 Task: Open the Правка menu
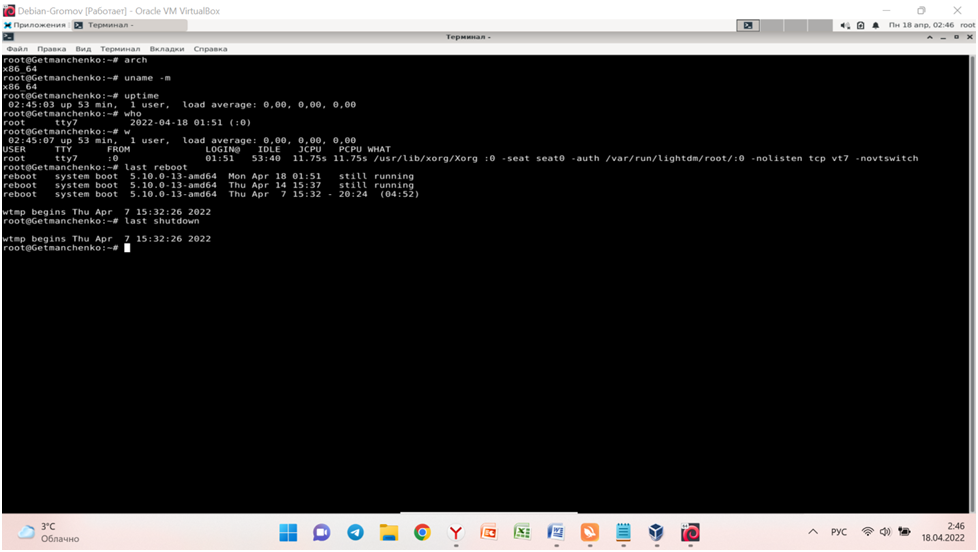click(51, 49)
